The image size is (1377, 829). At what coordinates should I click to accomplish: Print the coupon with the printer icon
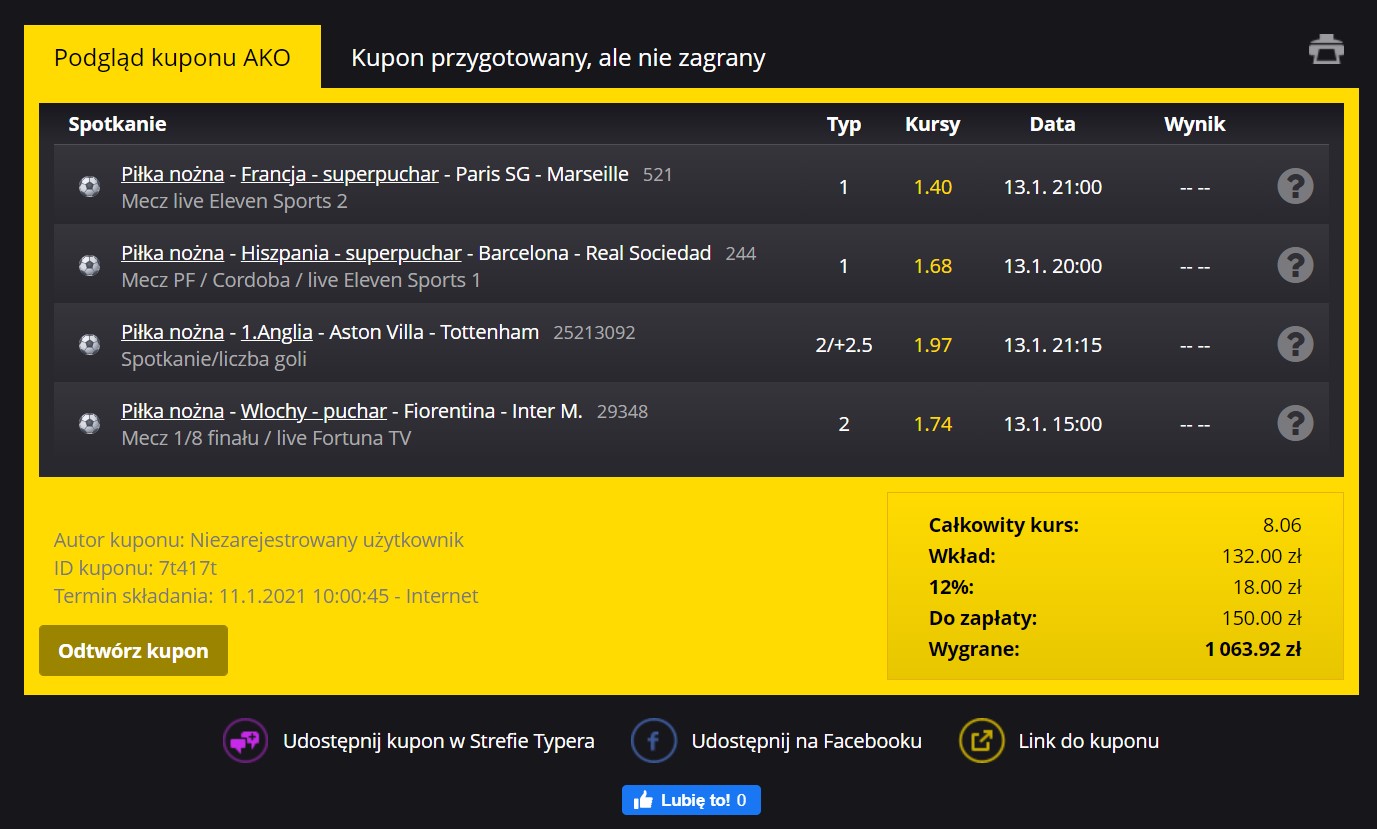pyautogui.click(x=1326, y=49)
